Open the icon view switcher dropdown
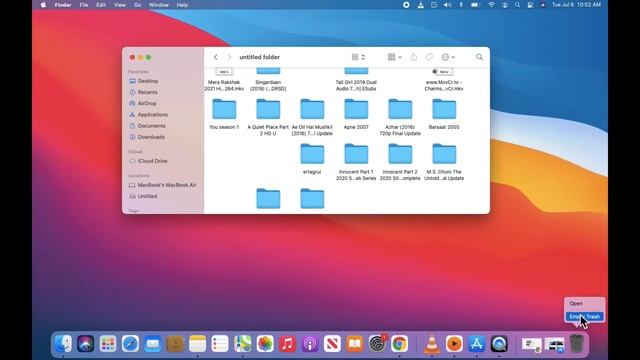 358,57
